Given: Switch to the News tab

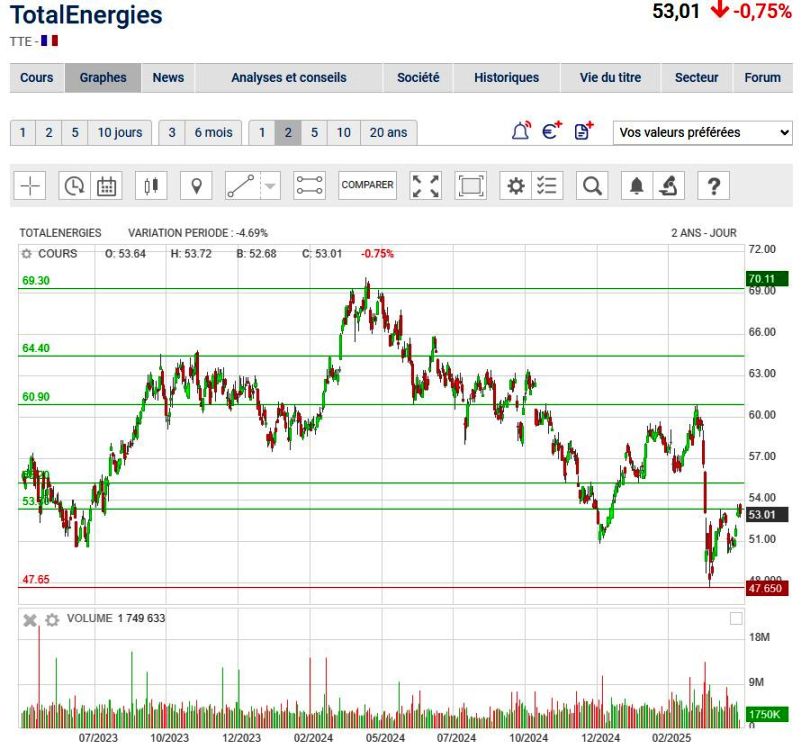Looking at the screenshot, I should click(168, 78).
